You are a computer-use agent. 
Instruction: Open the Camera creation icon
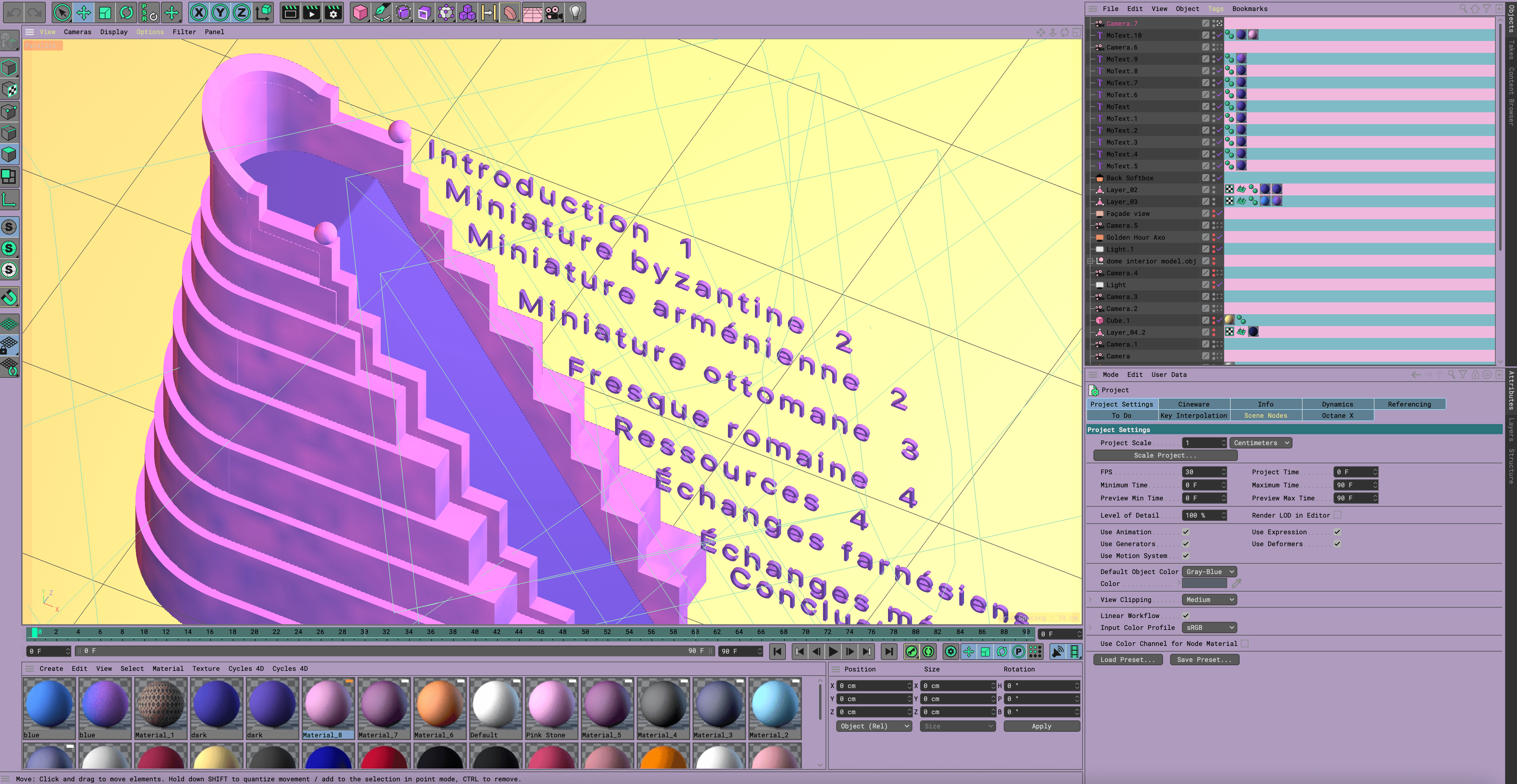(554, 12)
